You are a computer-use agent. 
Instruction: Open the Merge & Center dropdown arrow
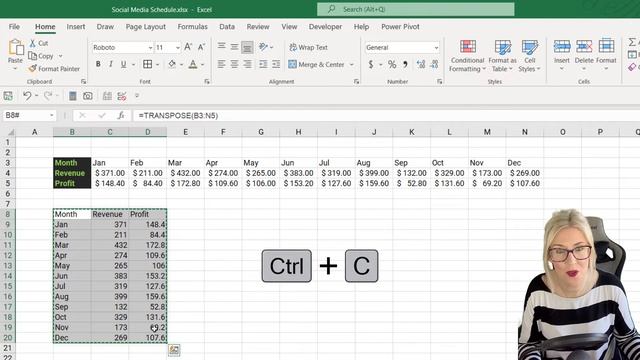point(351,64)
